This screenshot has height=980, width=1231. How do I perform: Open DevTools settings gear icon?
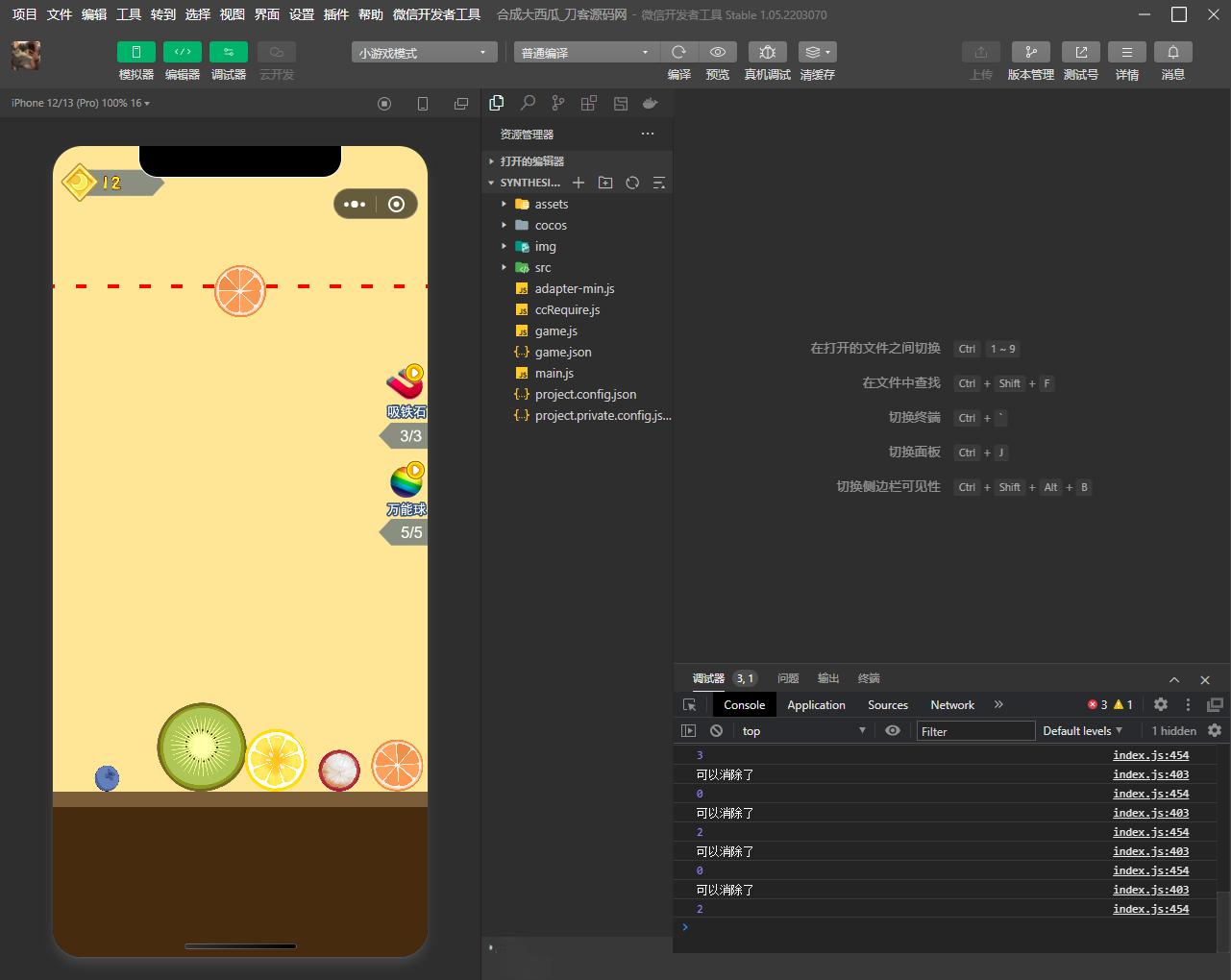tap(1161, 704)
